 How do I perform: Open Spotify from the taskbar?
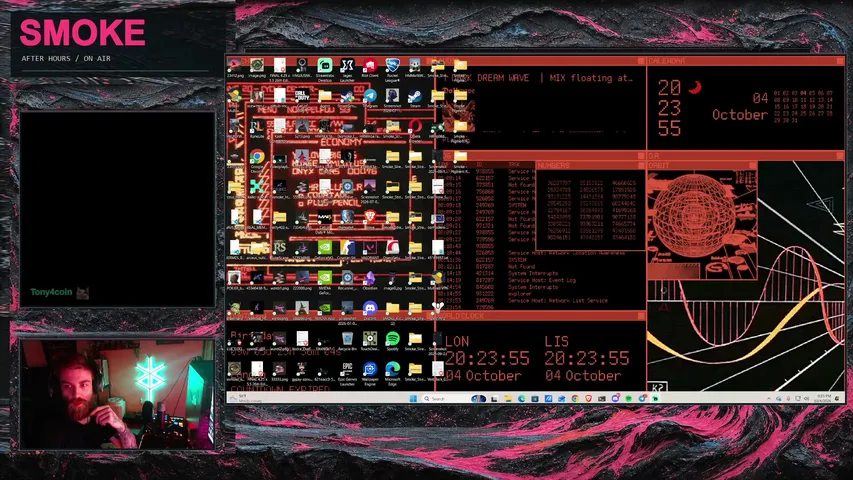629,398
